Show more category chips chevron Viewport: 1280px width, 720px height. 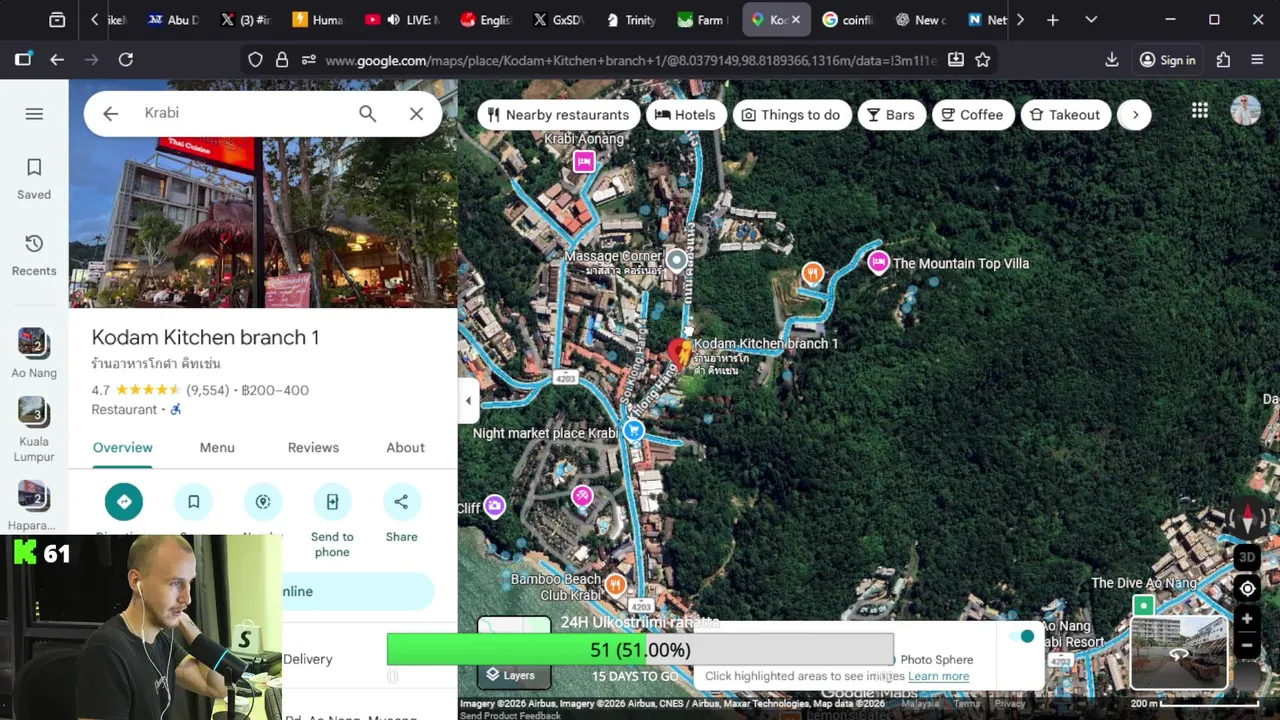point(1135,115)
